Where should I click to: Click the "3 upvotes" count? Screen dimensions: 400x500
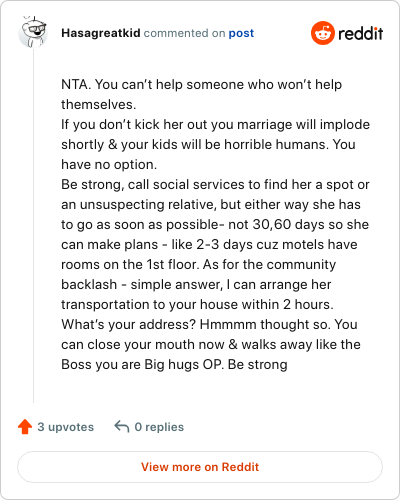click(x=66, y=427)
